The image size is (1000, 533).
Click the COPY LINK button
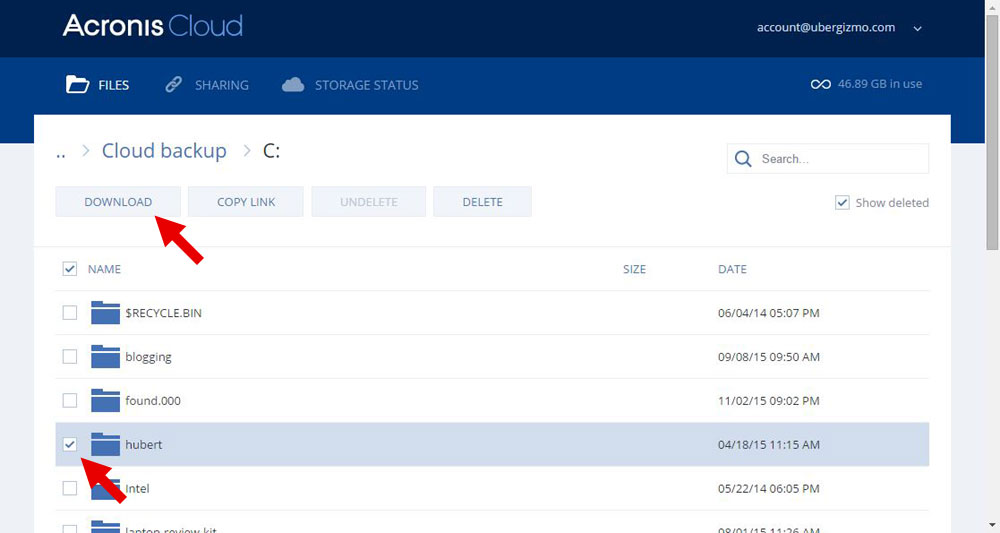coord(246,201)
